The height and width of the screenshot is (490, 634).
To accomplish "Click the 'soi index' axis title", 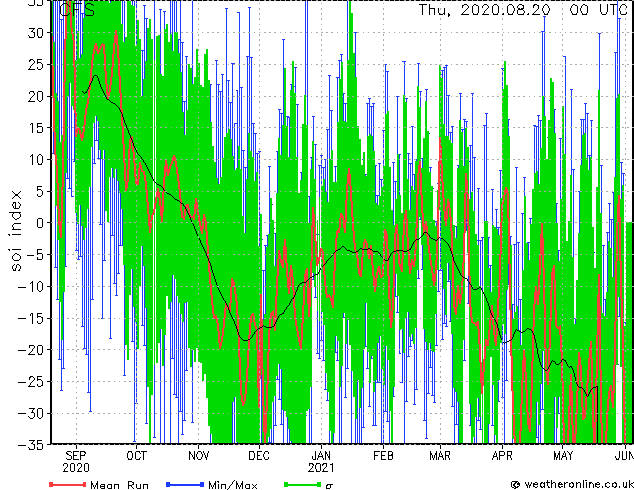I will pos(16,231).
